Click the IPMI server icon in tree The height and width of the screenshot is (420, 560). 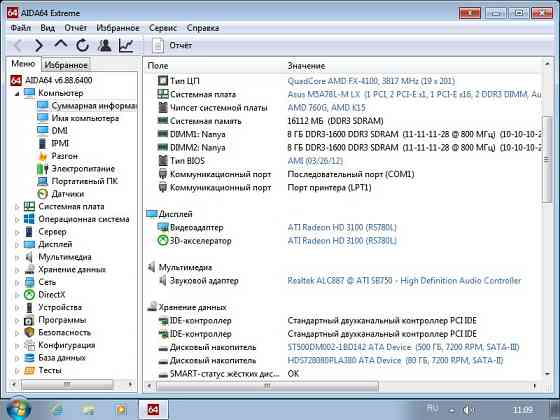pyautogui.click(x=42, y=143)
